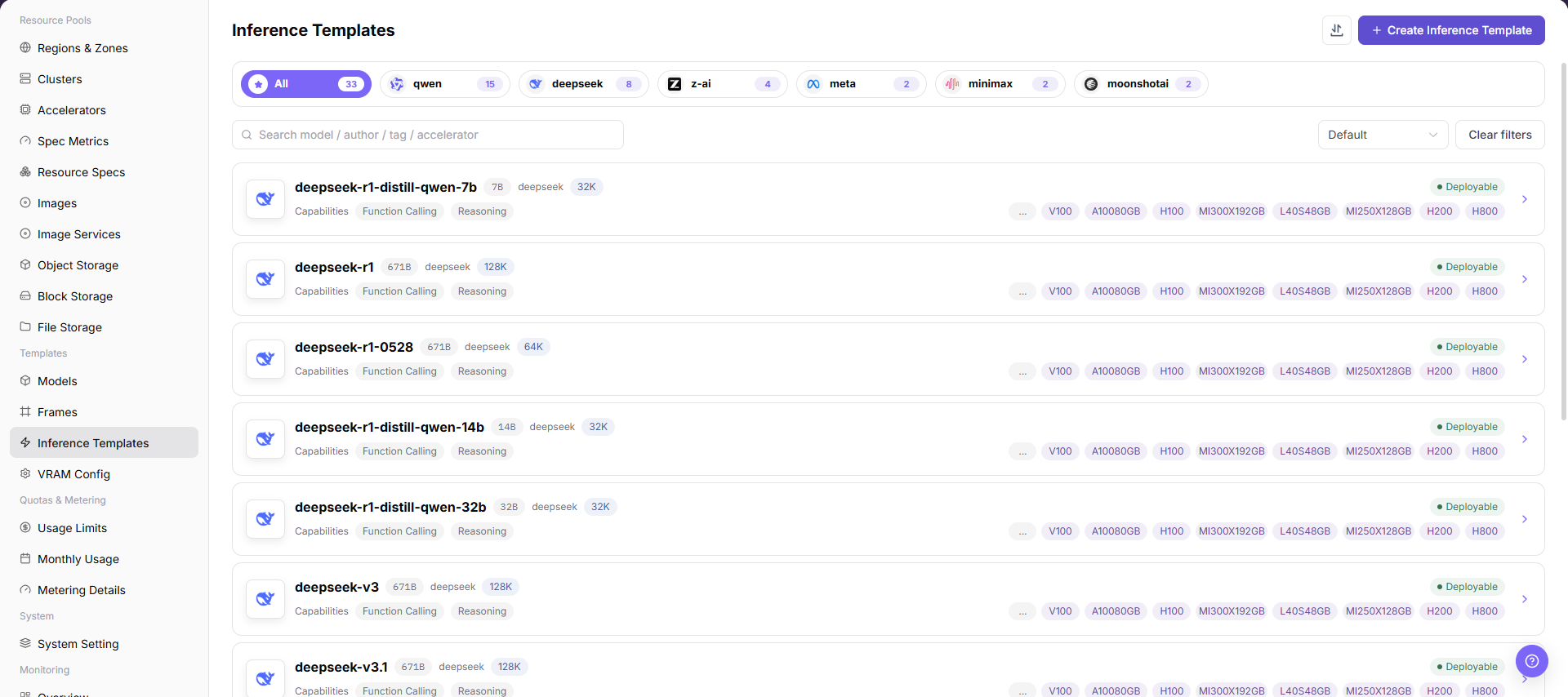Filter templates by z-ai
The height and width of the screenshot is (697, 1568).
723,84
